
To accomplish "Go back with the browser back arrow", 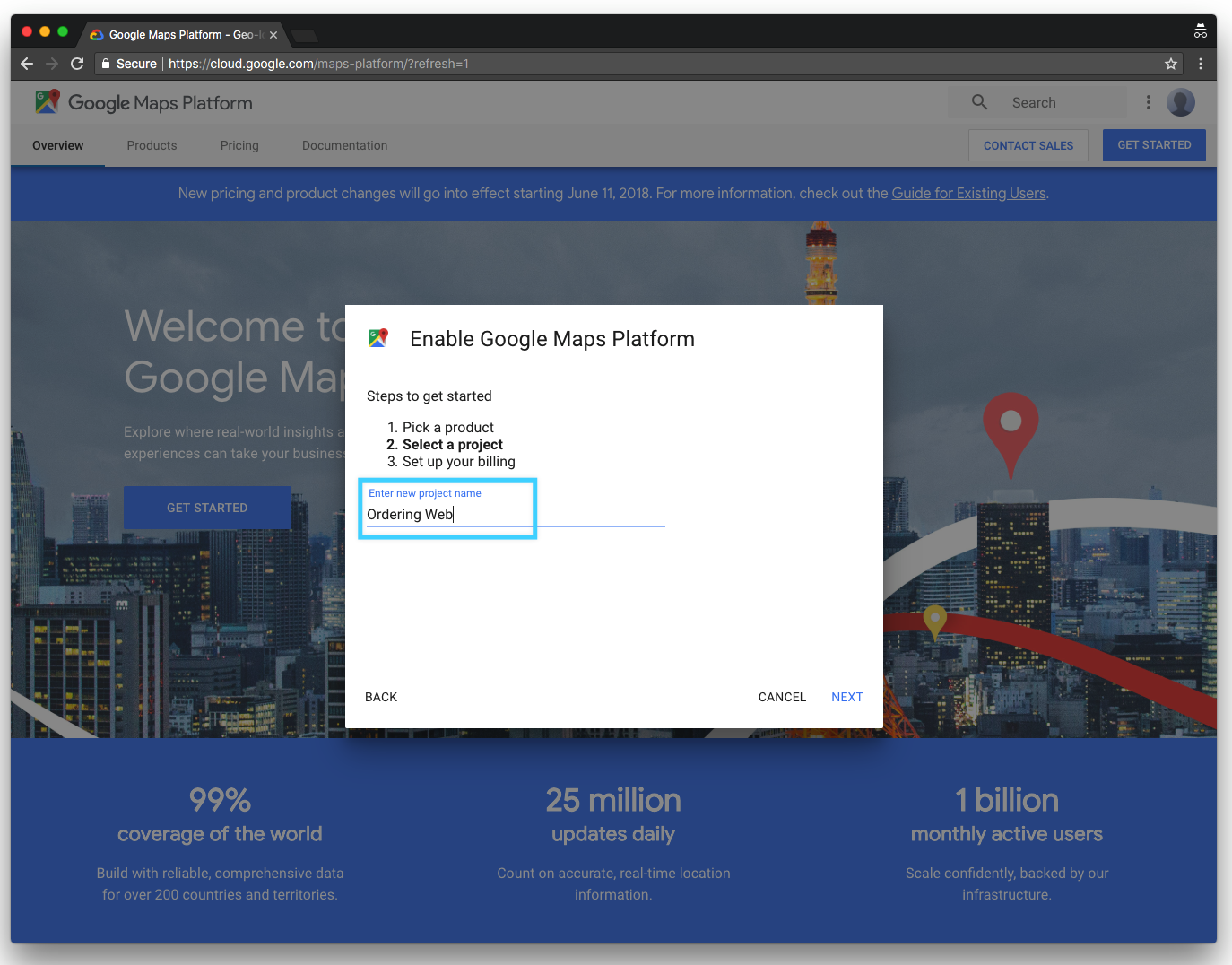I will pos(26,64).
